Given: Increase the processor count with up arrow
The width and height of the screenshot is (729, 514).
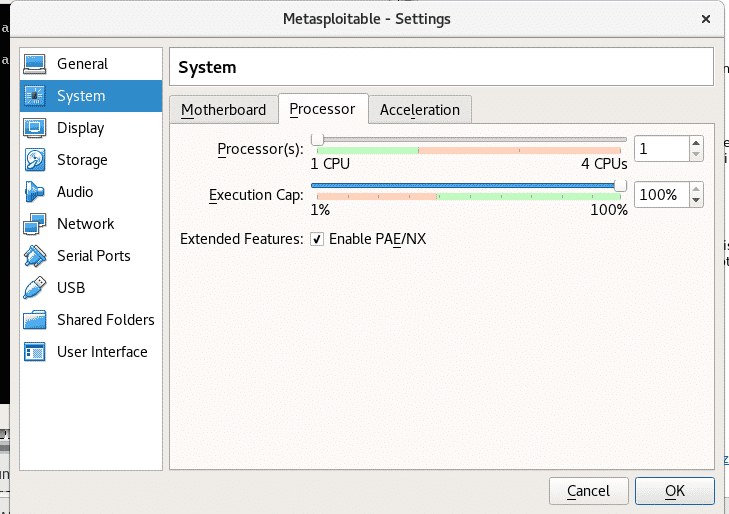Looking at the screenshot, I should point(696,143).
